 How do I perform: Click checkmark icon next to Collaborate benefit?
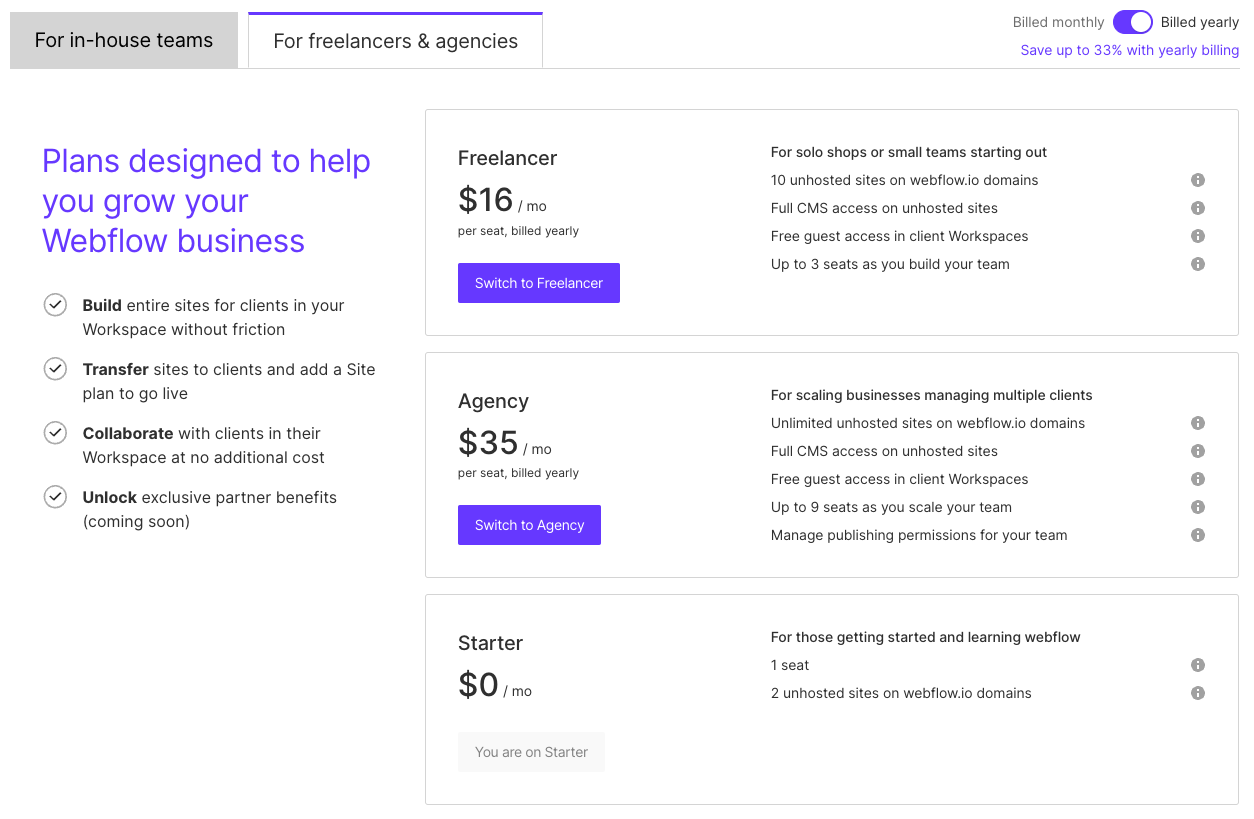(55, 432)
